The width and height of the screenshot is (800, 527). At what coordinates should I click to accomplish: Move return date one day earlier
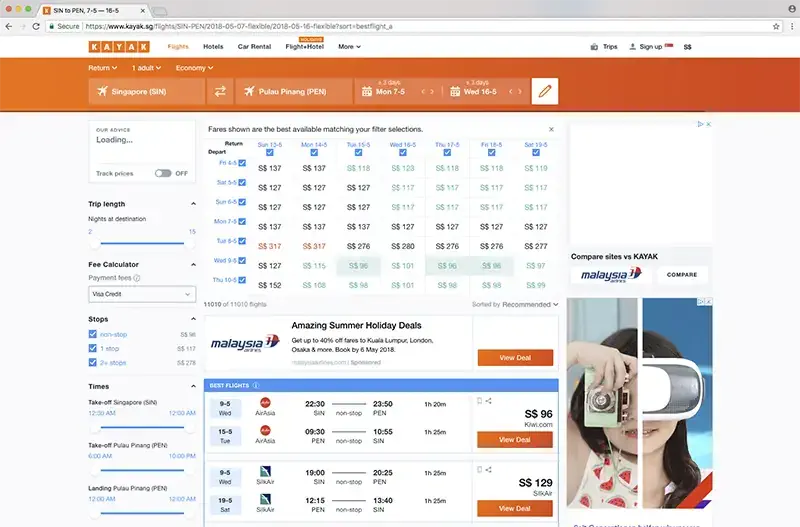[x=510, y=92]
